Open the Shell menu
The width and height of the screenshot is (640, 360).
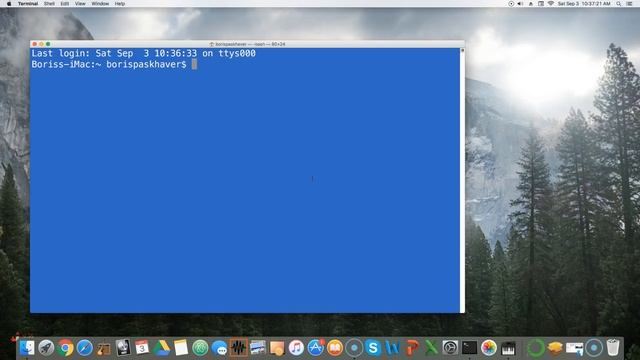[49, 4]
